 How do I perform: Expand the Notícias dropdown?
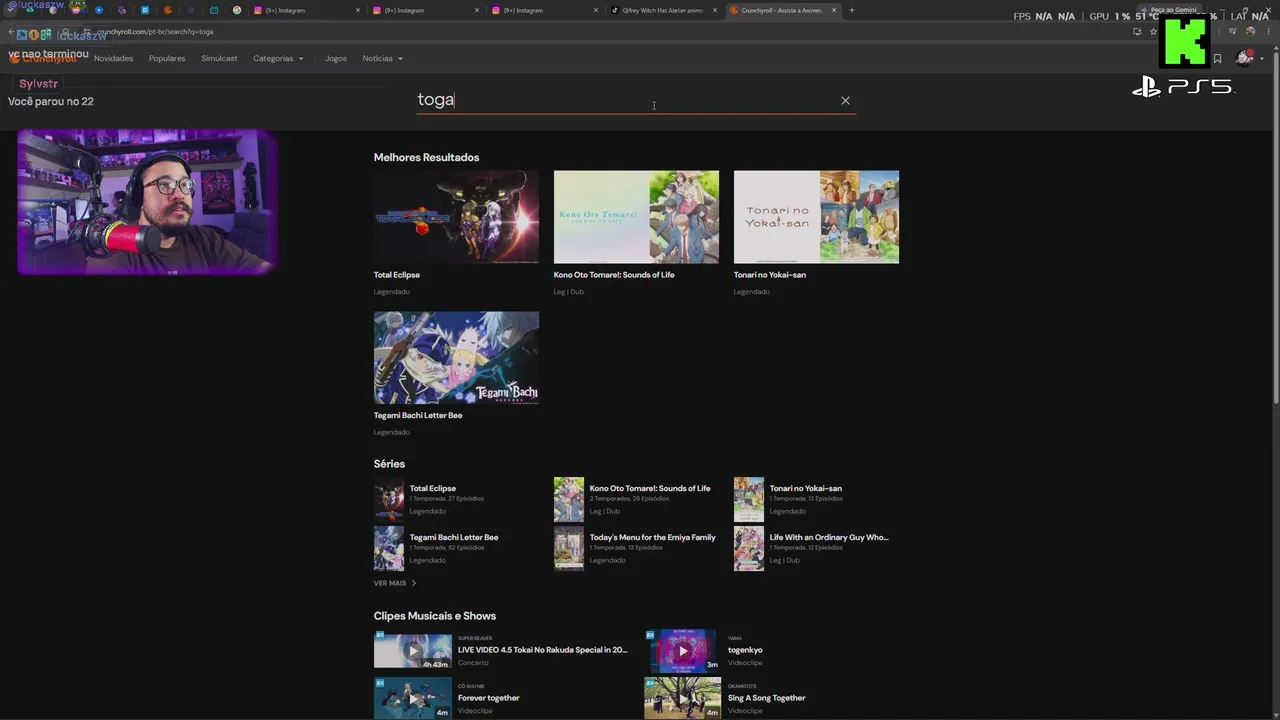coord(382,59)
